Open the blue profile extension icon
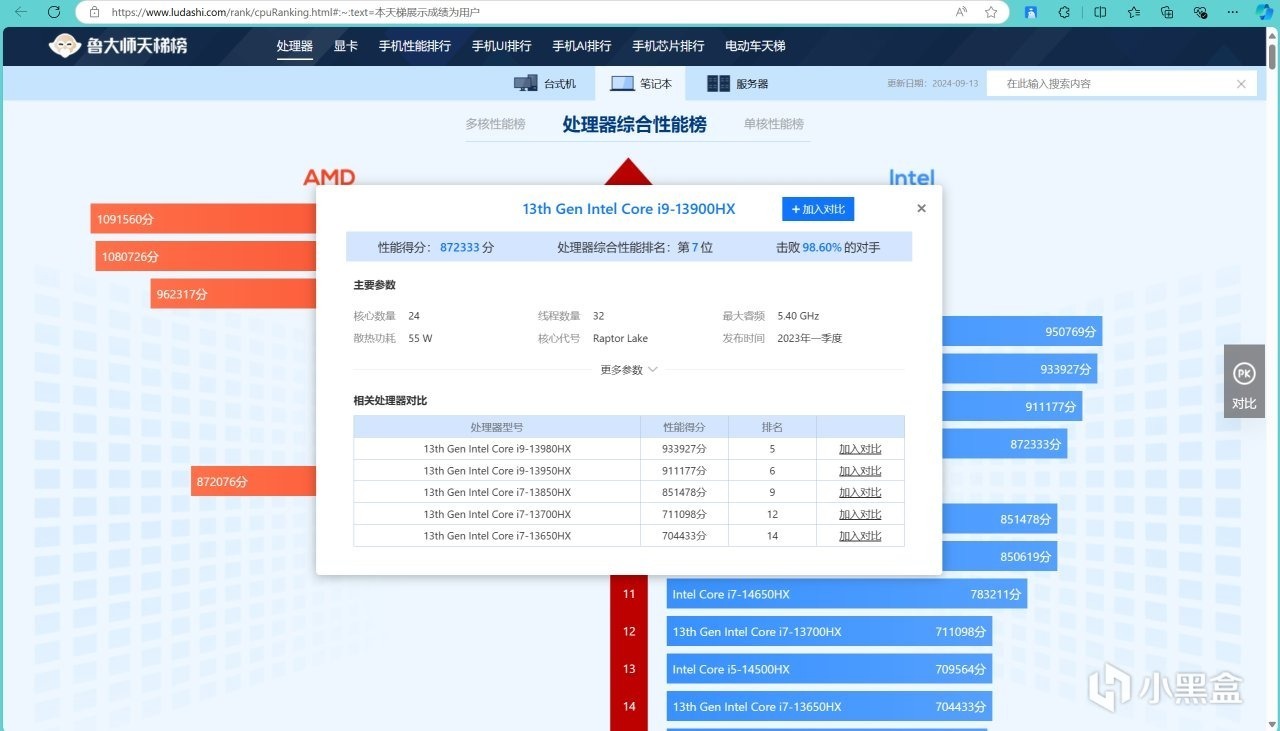This screenshot has width=1280, height=731. pos(1031,12)
